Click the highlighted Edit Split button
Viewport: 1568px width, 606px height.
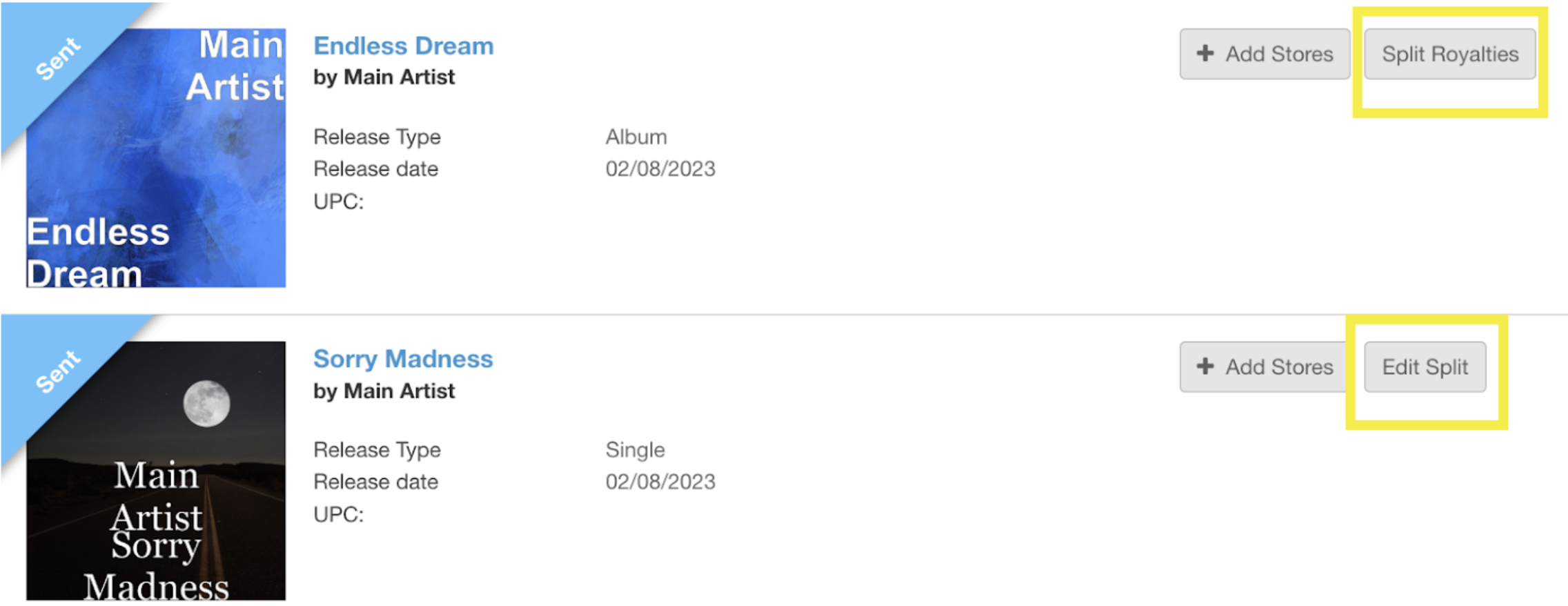point(1424,366)
